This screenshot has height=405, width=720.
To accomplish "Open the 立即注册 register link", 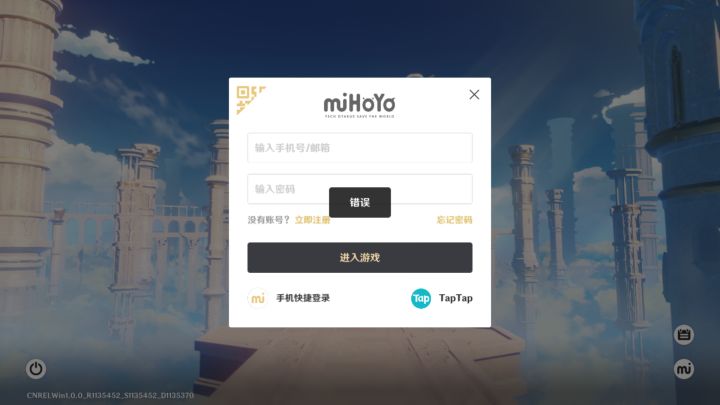I will (x=312, y=220).
